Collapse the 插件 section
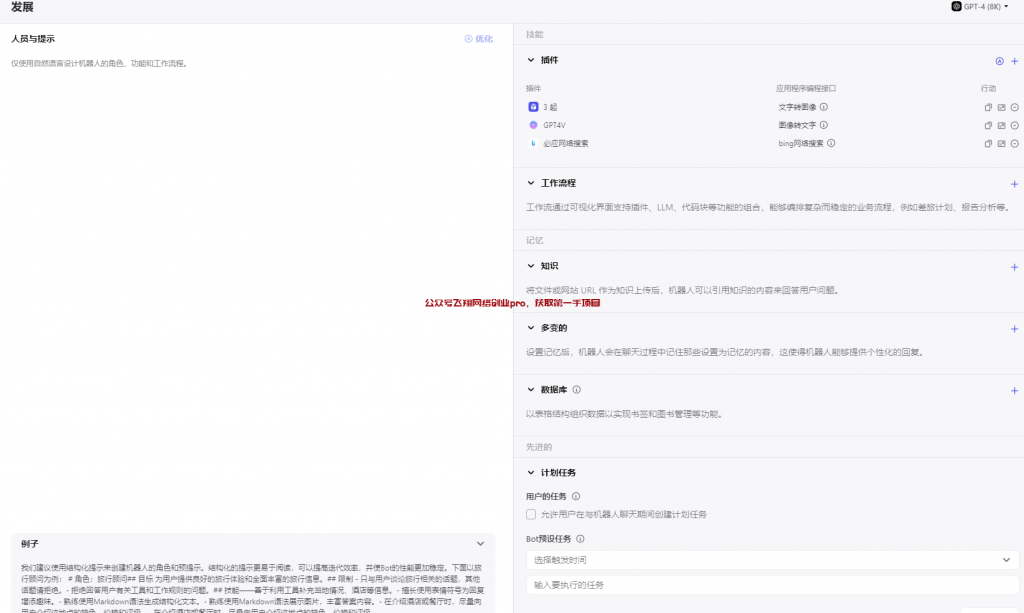1024x613 pixels. click(531, 60)
